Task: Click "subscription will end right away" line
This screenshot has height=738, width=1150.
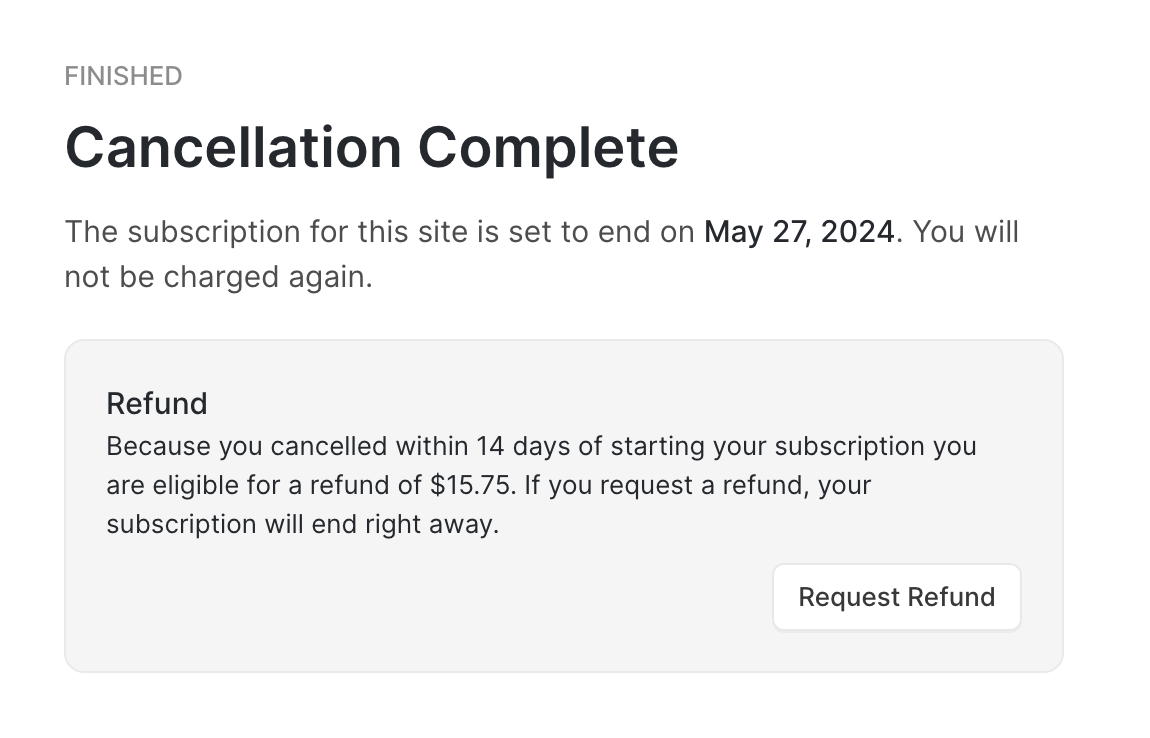Action: pos(302,524)
